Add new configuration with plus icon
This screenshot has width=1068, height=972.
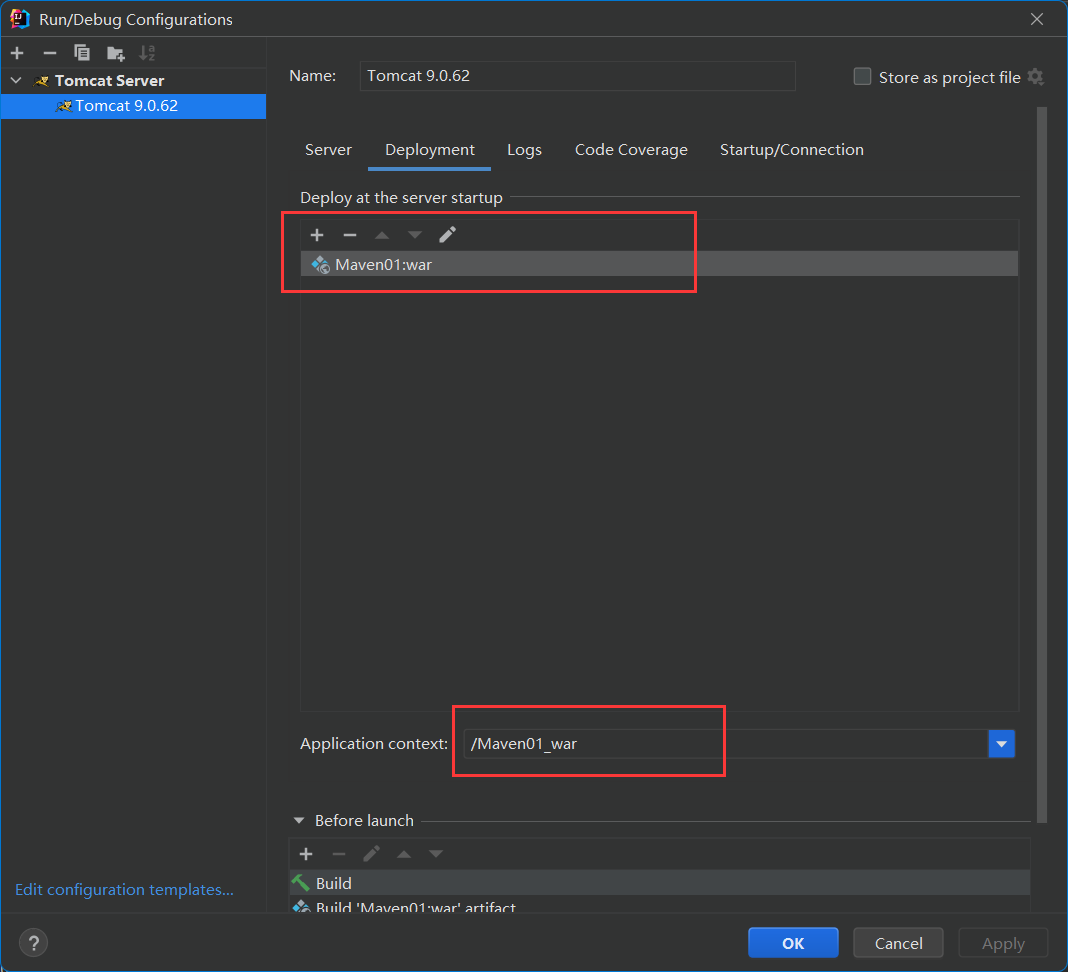click(17, 53)
